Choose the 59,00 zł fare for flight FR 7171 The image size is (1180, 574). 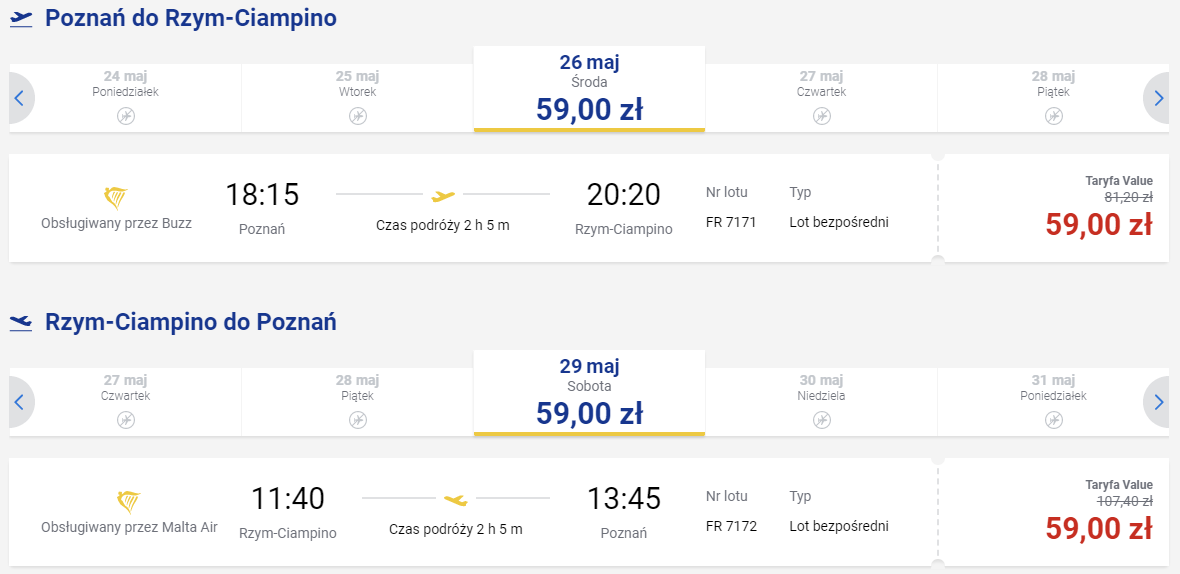(x=1099, y=225)
